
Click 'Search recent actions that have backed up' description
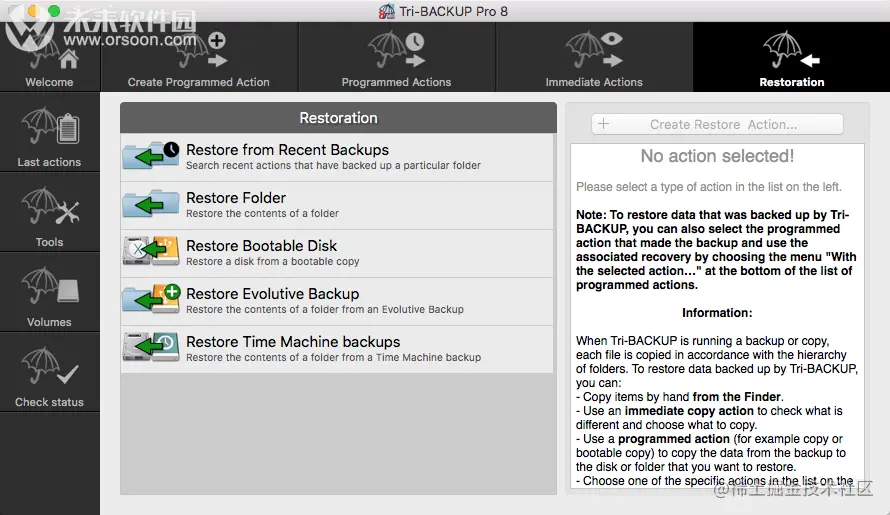(333, 165)
